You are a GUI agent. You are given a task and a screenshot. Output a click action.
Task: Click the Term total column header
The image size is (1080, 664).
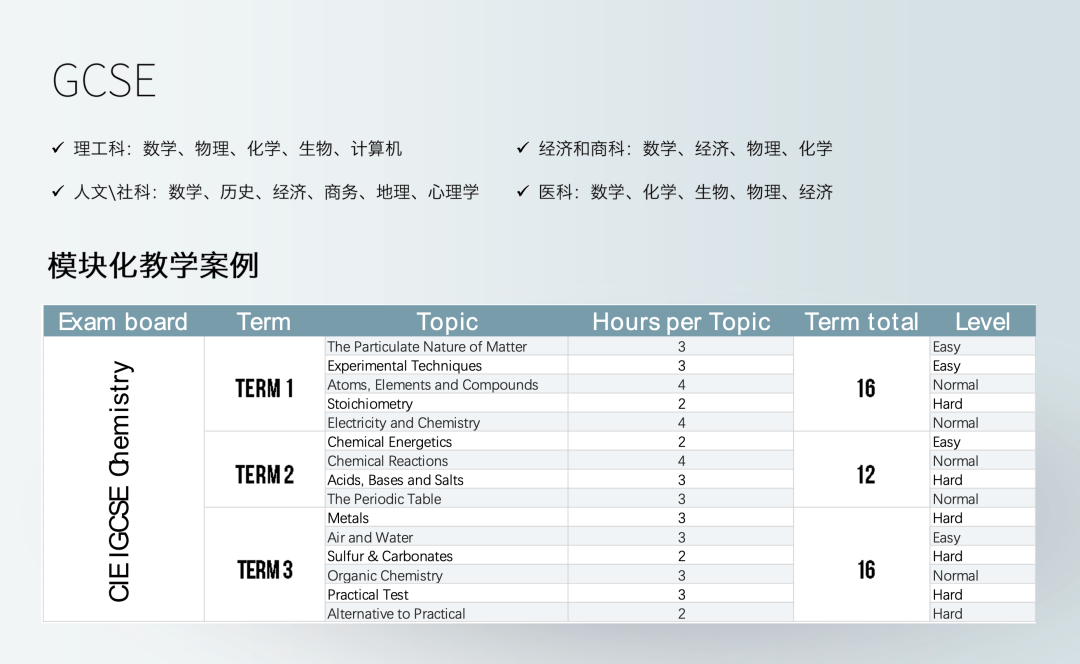coord(862,322)
